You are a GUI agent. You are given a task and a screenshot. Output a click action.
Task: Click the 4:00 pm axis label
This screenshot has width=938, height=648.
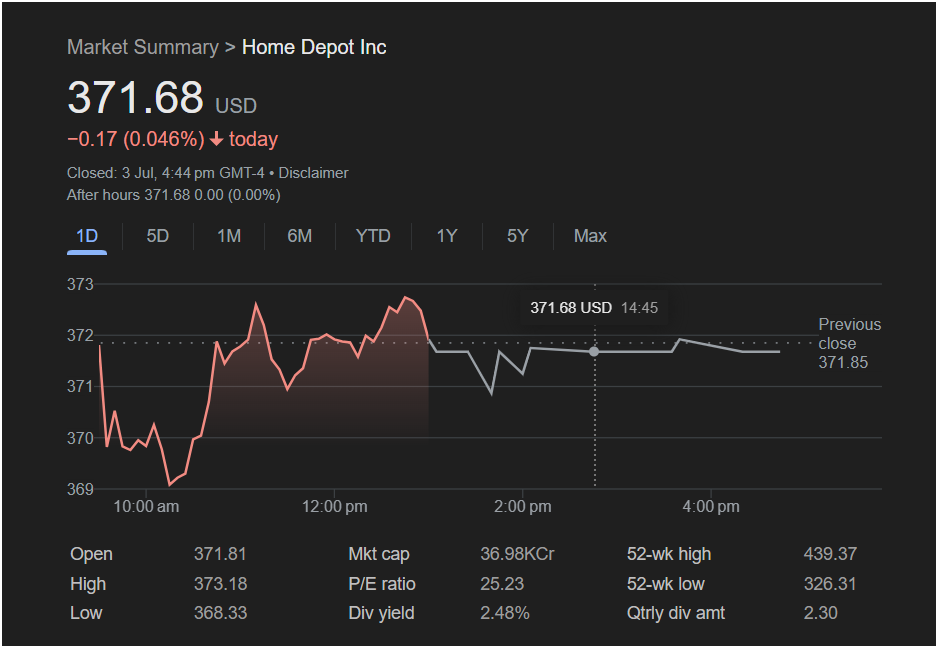pos(711,507)
